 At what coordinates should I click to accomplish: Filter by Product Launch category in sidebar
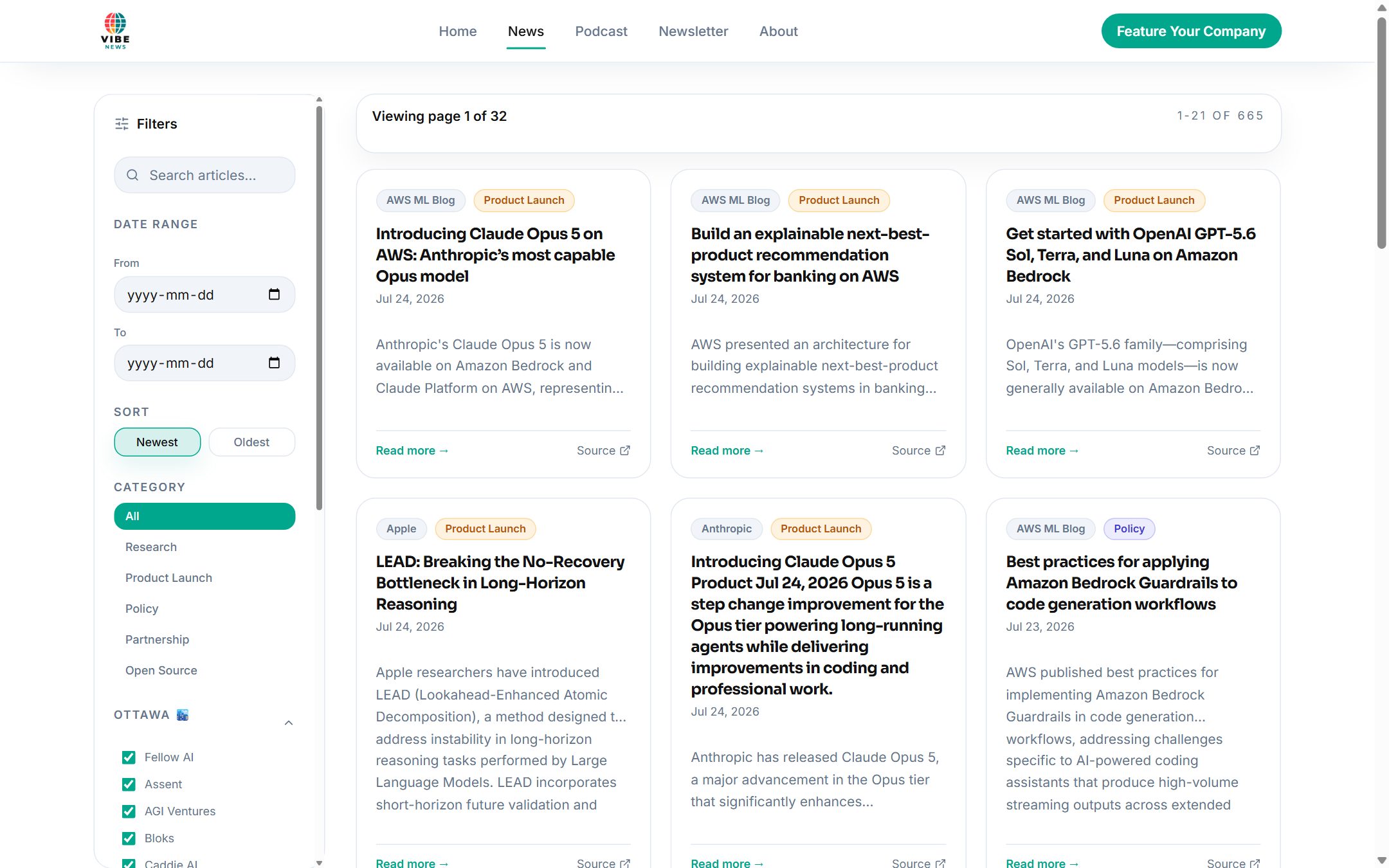(x=204, y=578)
